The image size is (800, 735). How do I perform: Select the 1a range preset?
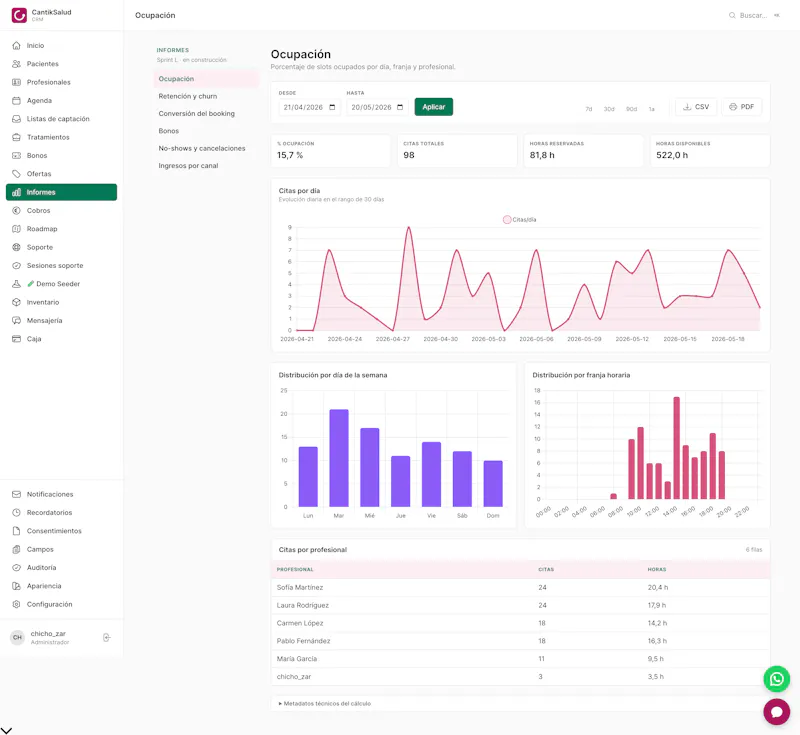pyautogui.click(x=652, y=109)
